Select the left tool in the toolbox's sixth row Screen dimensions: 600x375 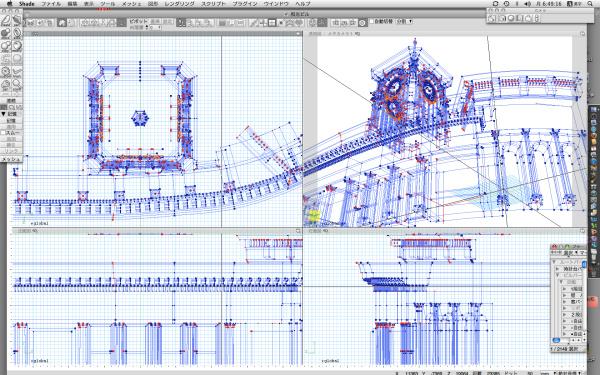click(6, 85)
